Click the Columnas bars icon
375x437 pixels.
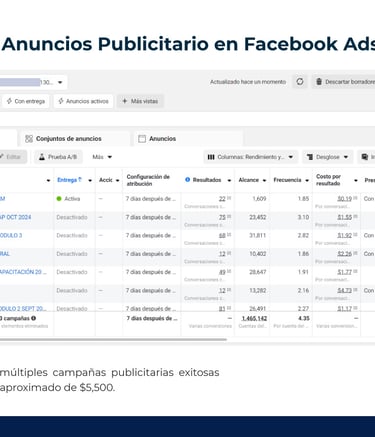211,157
